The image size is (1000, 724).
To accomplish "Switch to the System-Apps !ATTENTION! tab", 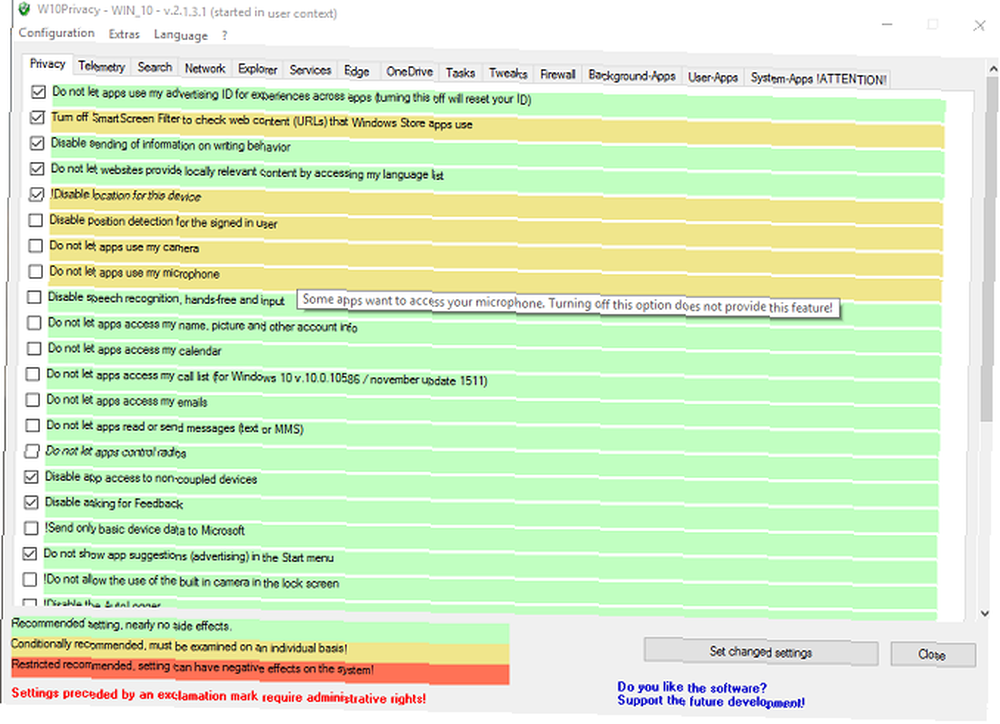I will tap(818, 79).
